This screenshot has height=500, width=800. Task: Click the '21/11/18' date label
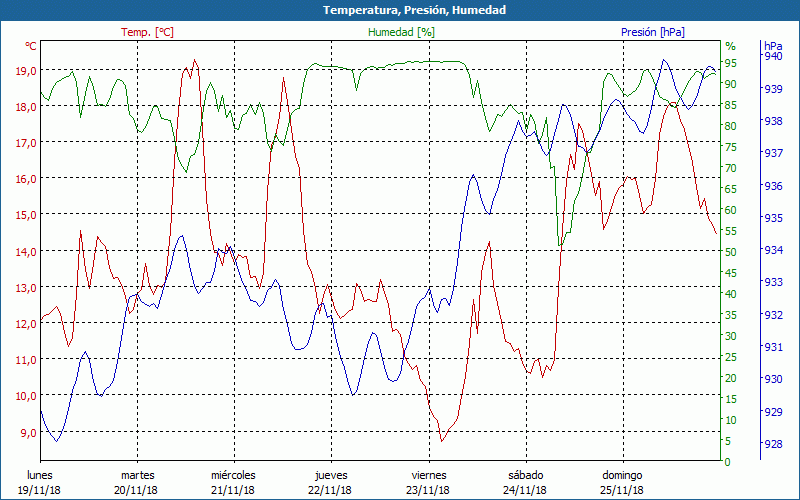[x=233, y=491]
